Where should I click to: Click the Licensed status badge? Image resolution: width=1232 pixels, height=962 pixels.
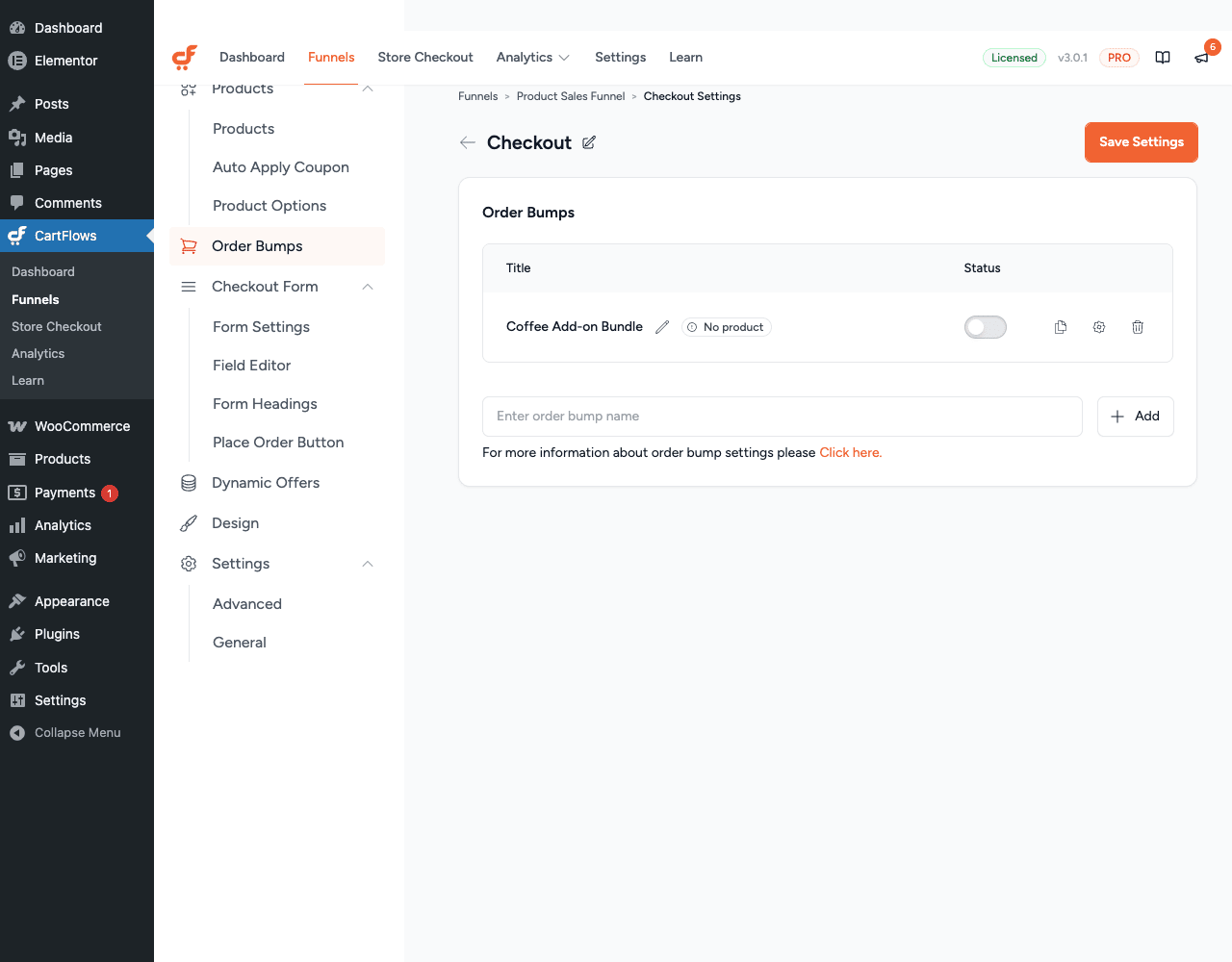(x=1014, y=58)
